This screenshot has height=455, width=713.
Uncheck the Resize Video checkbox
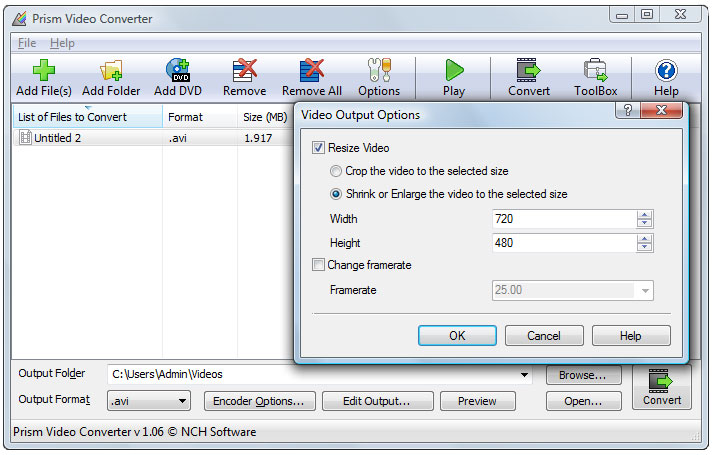click(318, 148)
